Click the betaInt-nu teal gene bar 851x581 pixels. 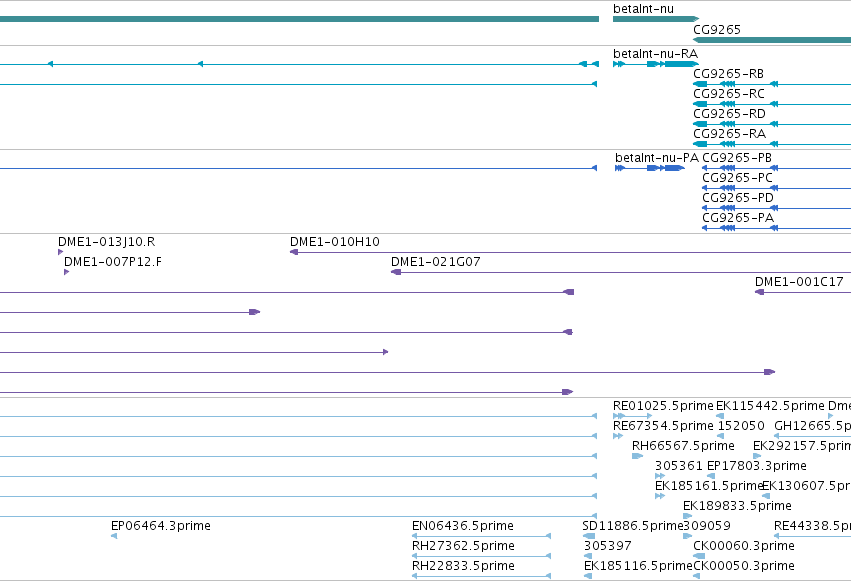[656, 19]
